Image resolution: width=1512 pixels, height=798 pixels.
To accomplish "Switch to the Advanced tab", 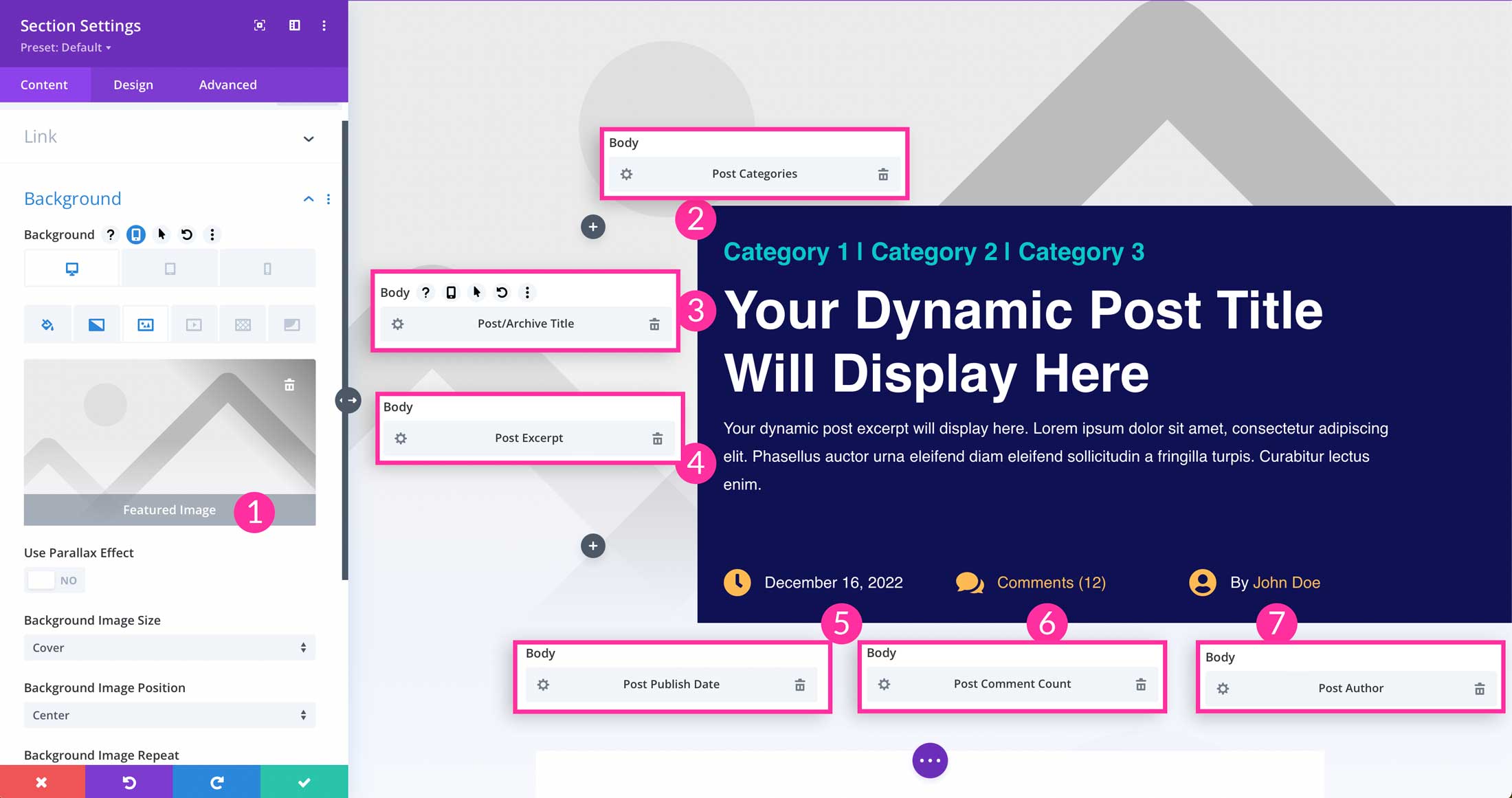I will pyautogui.click(x=227, y=84).
